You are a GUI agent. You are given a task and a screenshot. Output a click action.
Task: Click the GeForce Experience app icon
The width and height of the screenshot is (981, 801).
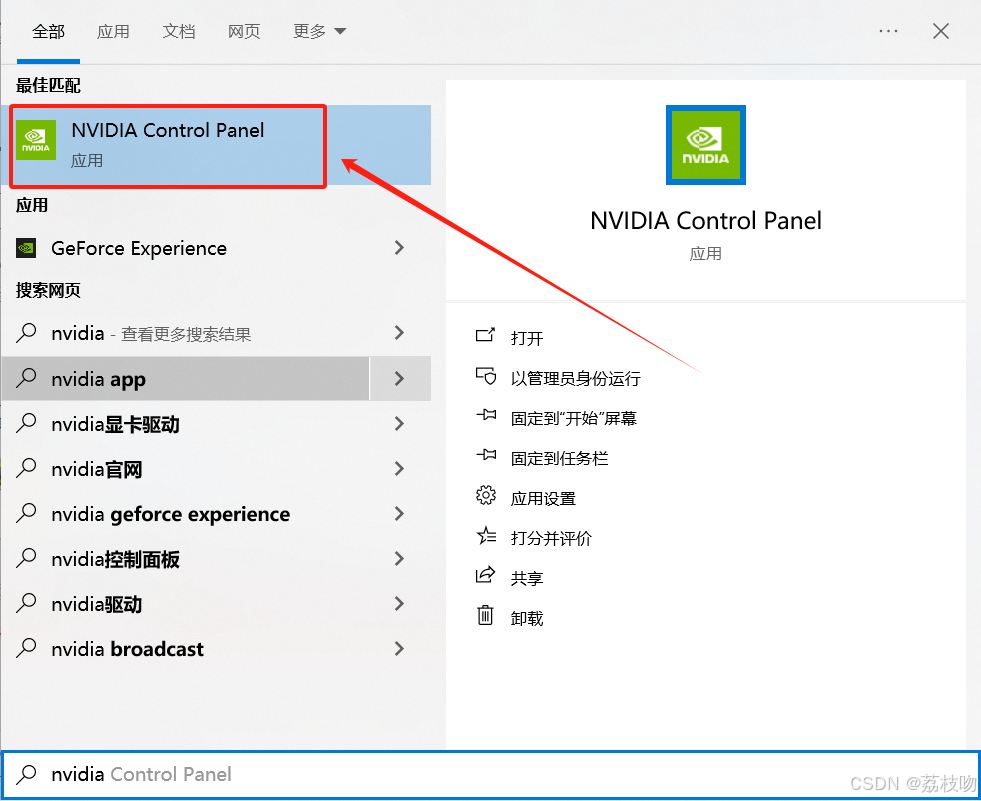(x=26, y=248)
